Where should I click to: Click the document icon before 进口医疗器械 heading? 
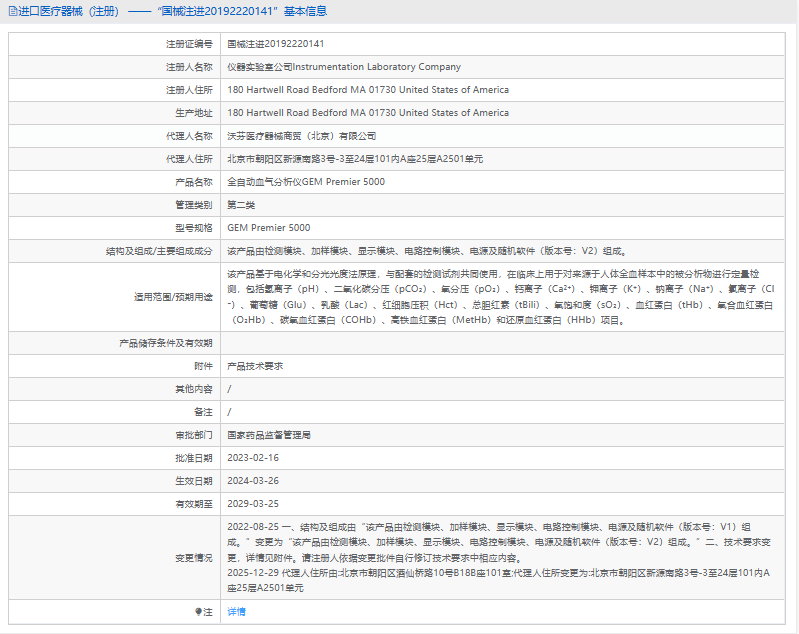point(13,11)
